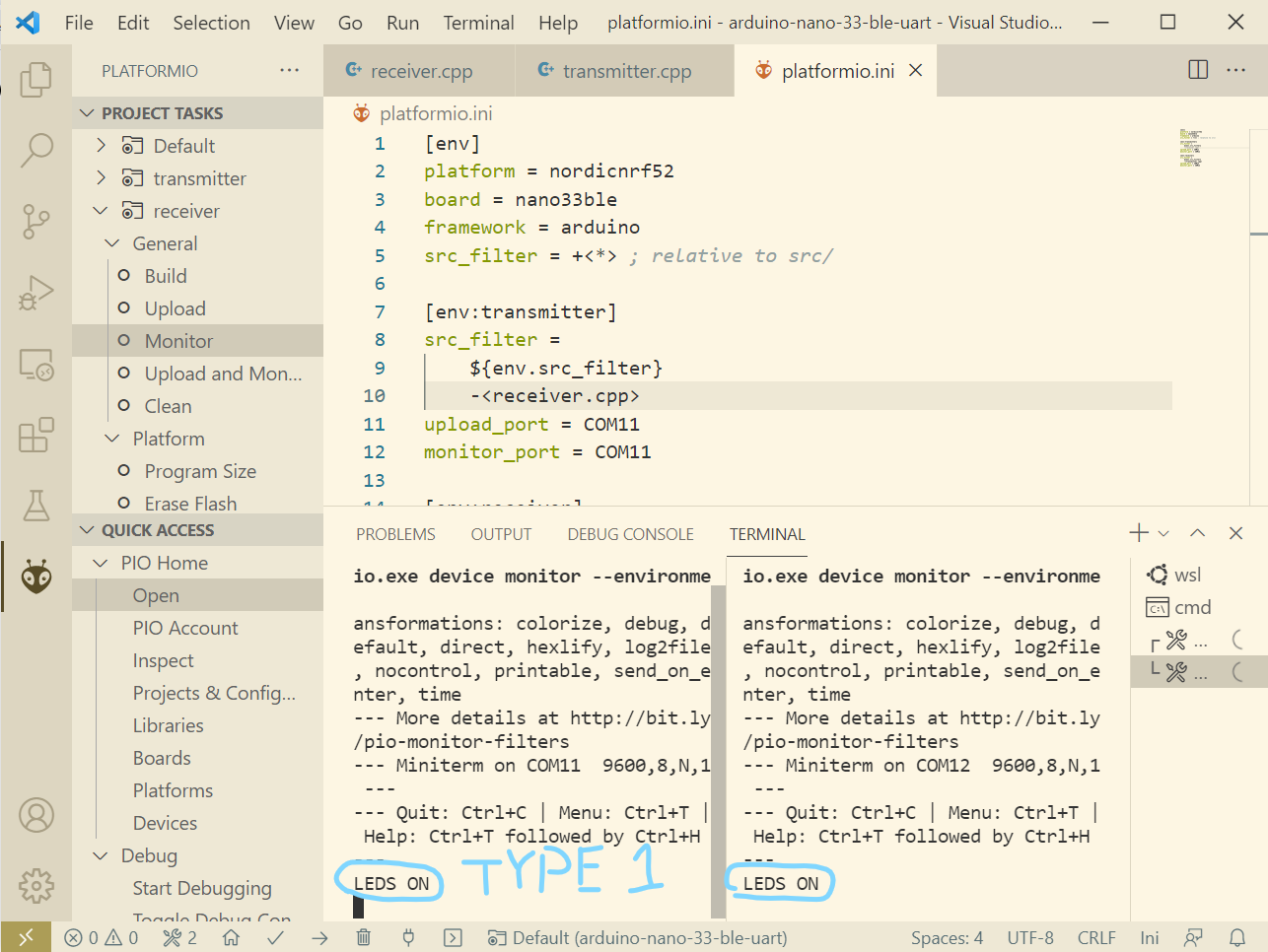Create a new terminal with the plus button
This screenshot has width=1268, height=952.
coord(1139,533)
